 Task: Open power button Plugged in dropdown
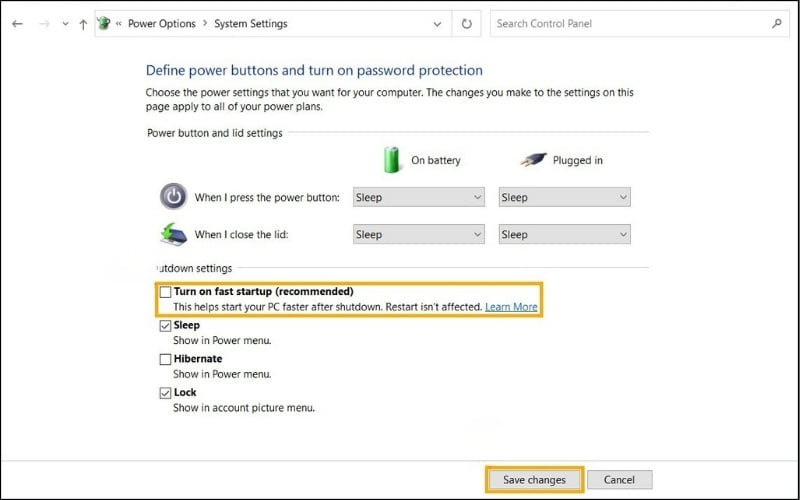click(564, 197)
